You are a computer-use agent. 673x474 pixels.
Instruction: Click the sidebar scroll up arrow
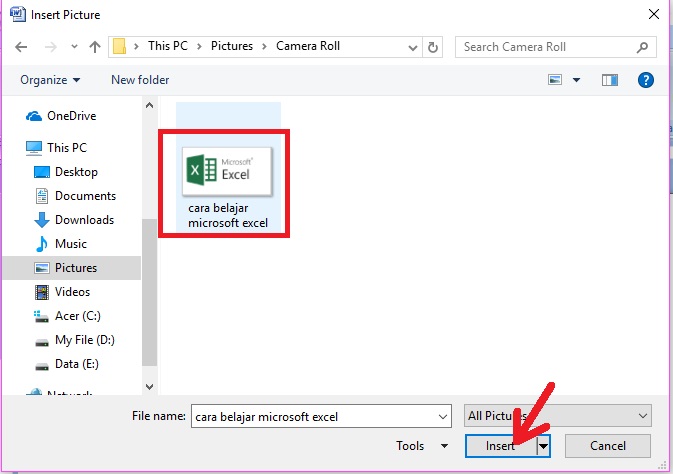click(149, 105)
